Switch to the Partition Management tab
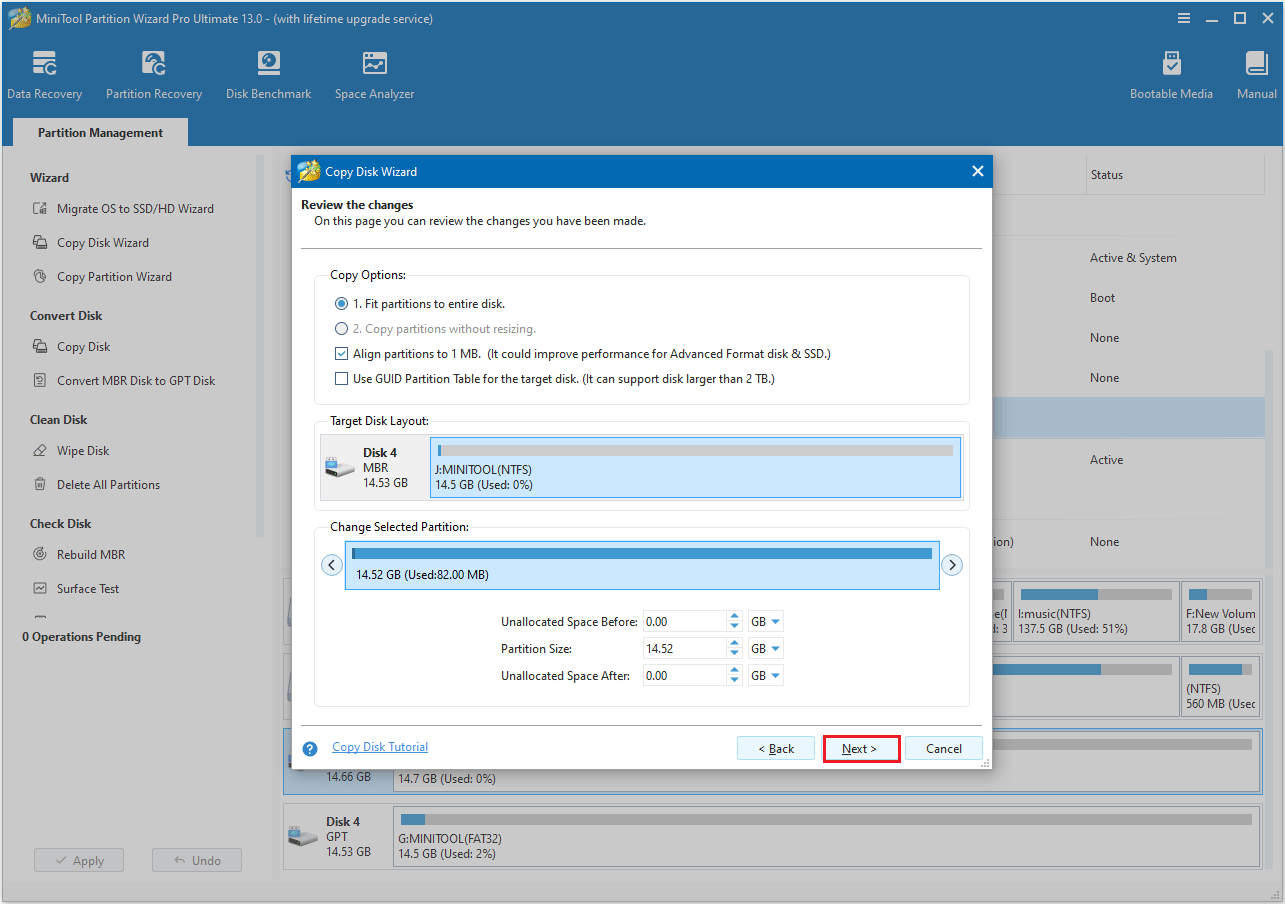Image resolution: width=1285 pixels, height=904 pixels. click(x=99, y=132)
